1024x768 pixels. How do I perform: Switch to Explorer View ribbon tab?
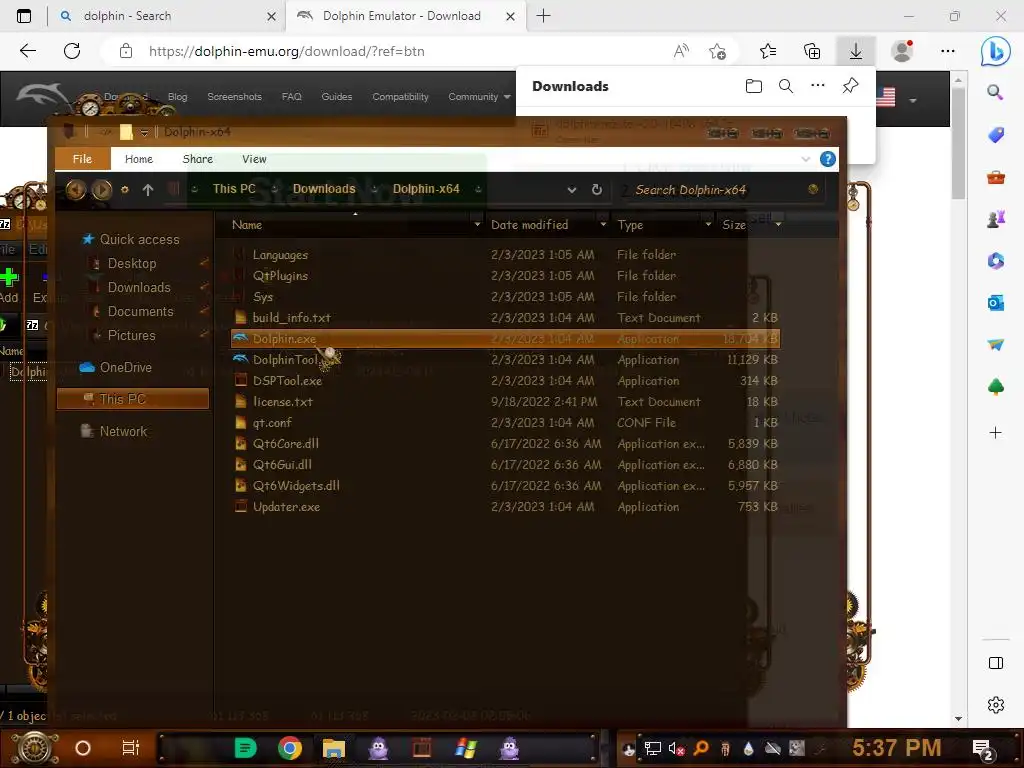(254, 159)
